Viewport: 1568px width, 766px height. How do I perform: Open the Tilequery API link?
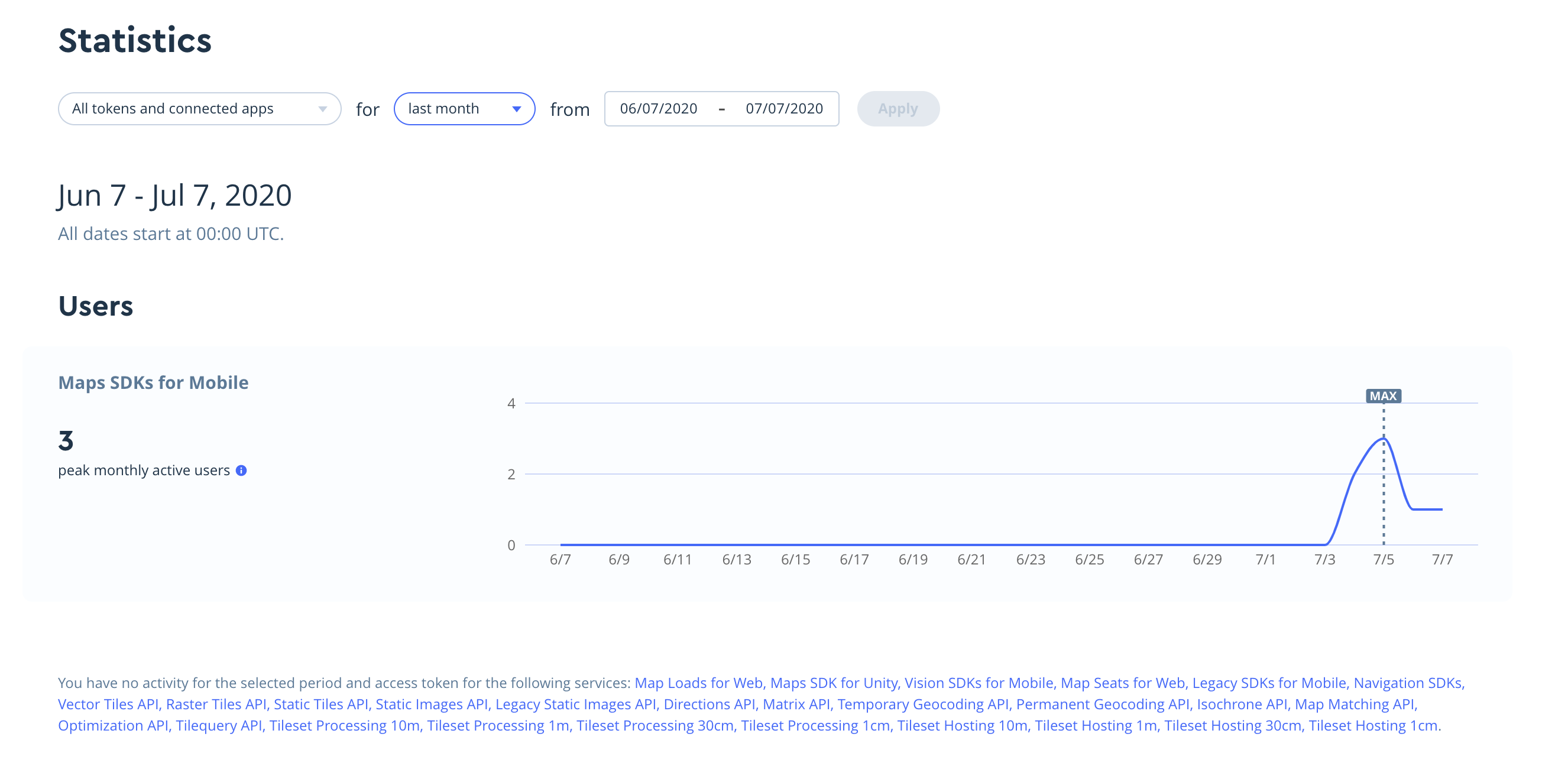click(x=218, y=725)
